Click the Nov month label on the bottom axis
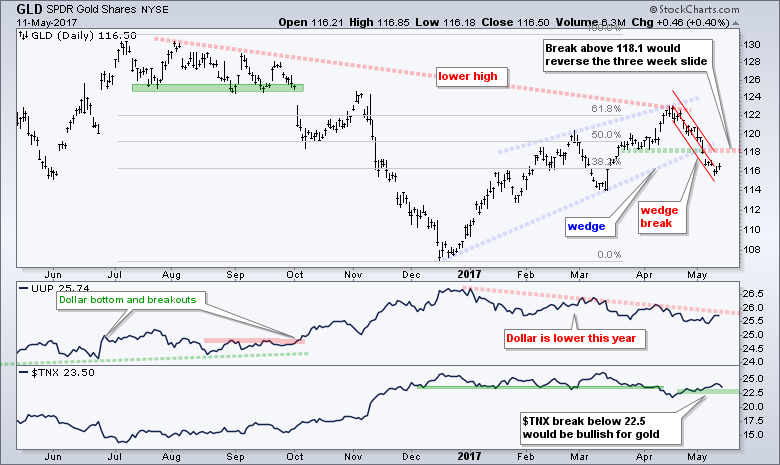This screenshot has width=780, height=465. click(353, 457)
